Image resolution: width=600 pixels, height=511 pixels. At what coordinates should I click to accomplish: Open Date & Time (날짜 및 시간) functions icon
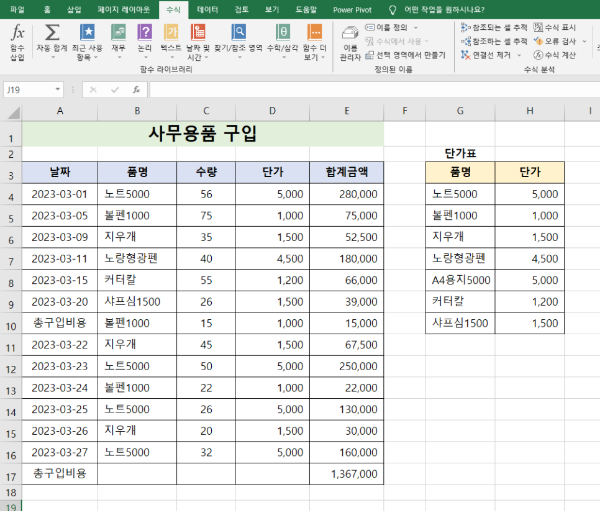pyautogui.click(x=198, y=32)
